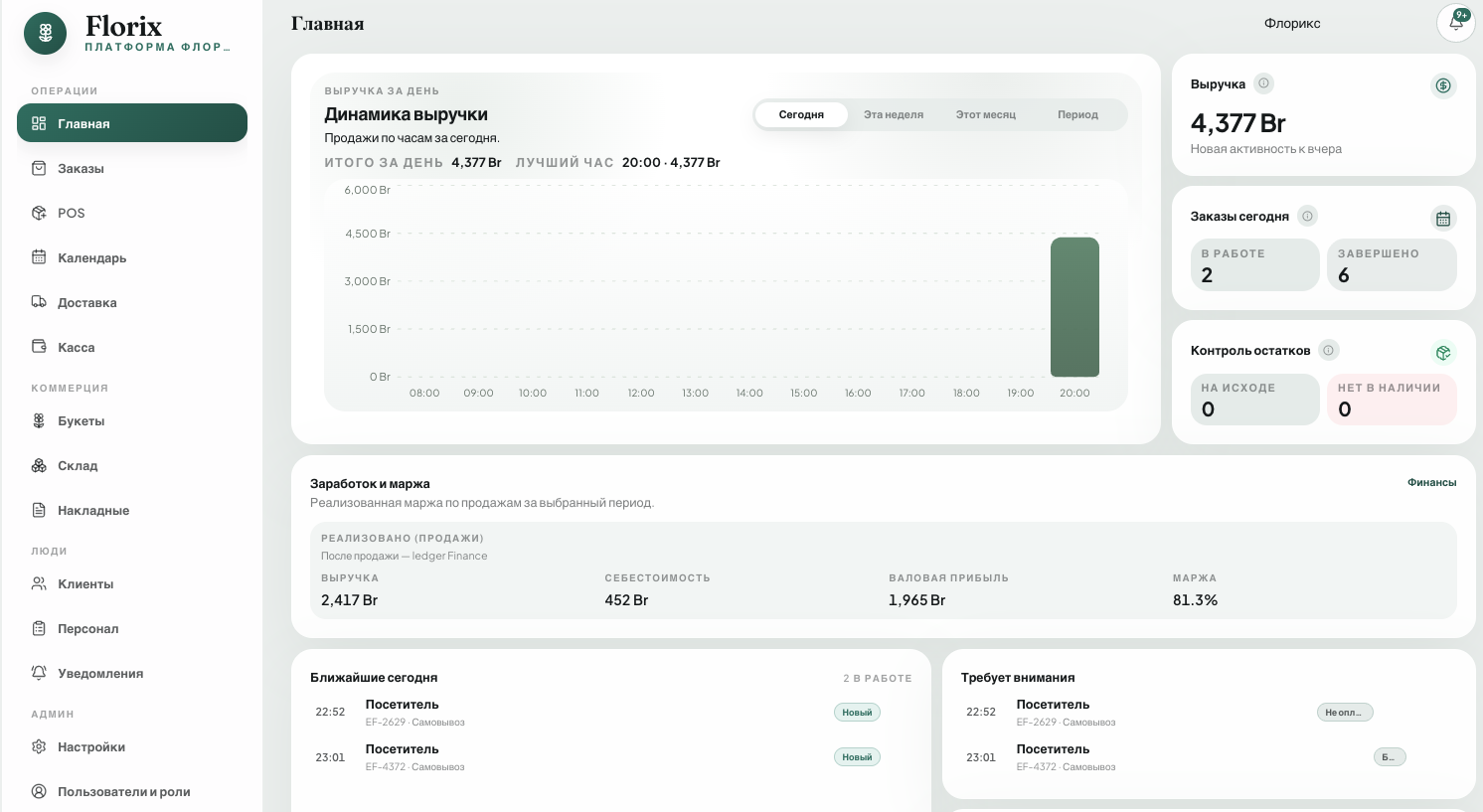Viewport: 1483px width, 812px height.
Task: Open order EF-2629 in Ближайшие сегодня
Action: (x=611, y=712)
